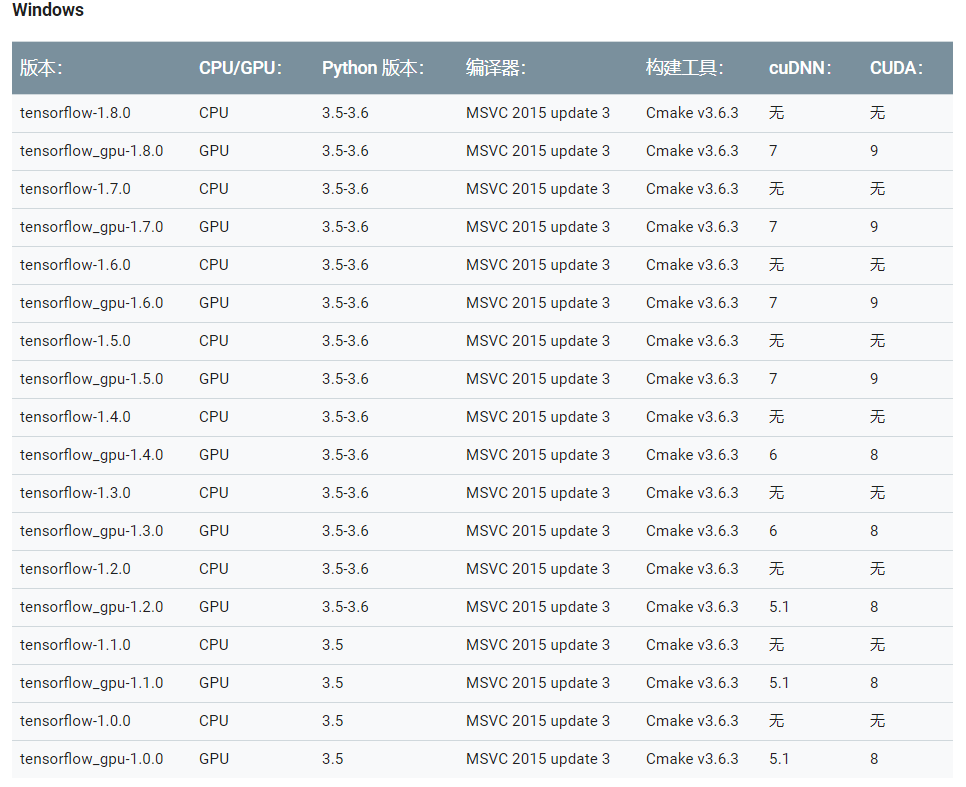Click the tensorflow-1.3.0 cell
Screen dimensions: 966x787
coord(75,493)
